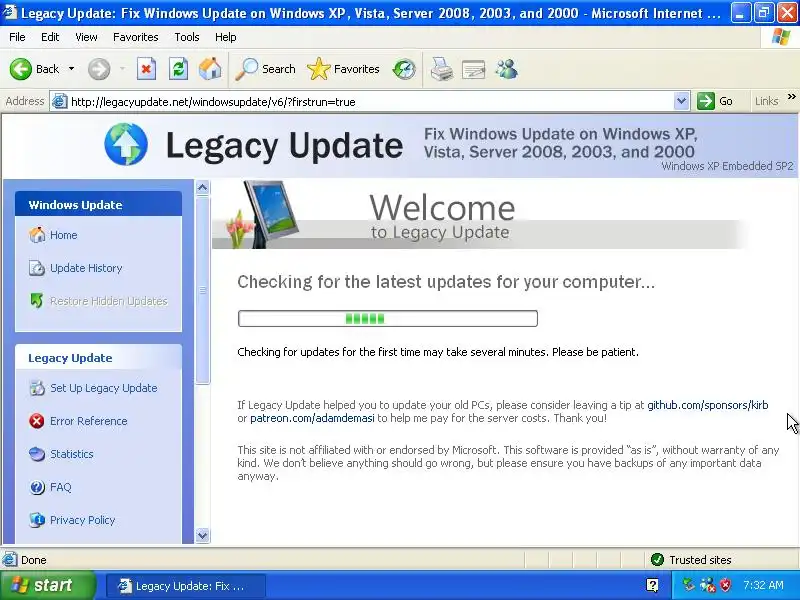
Task: Expand the Address bar dropdown arrow
Action: [x=681, y=101]
